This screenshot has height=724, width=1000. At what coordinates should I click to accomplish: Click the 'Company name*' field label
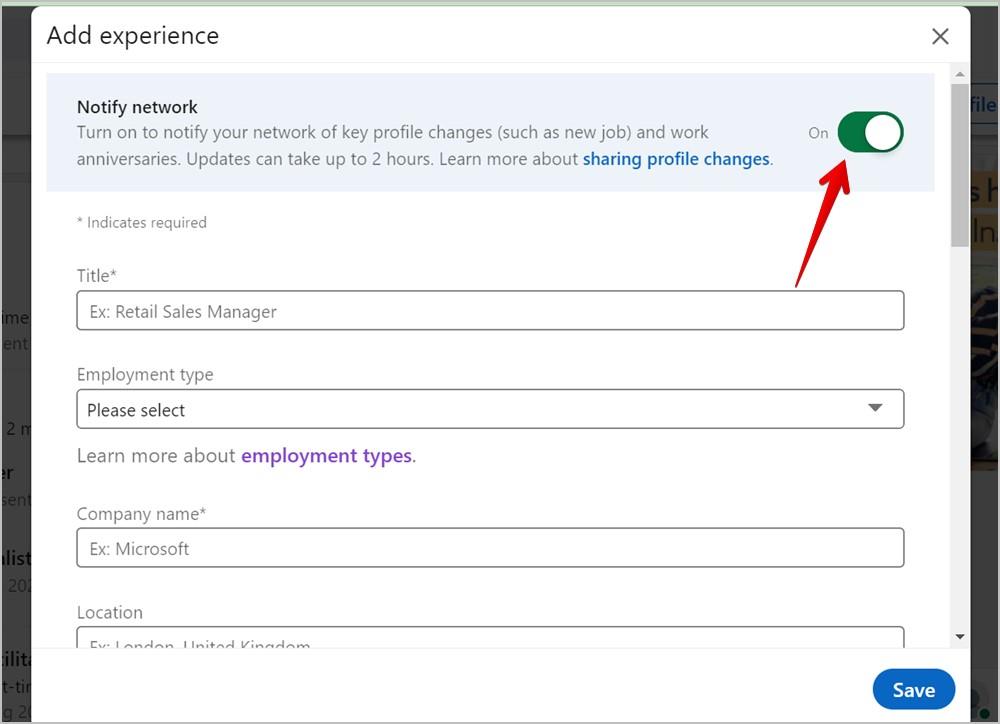pyautogui.click(x=141, y=514)
